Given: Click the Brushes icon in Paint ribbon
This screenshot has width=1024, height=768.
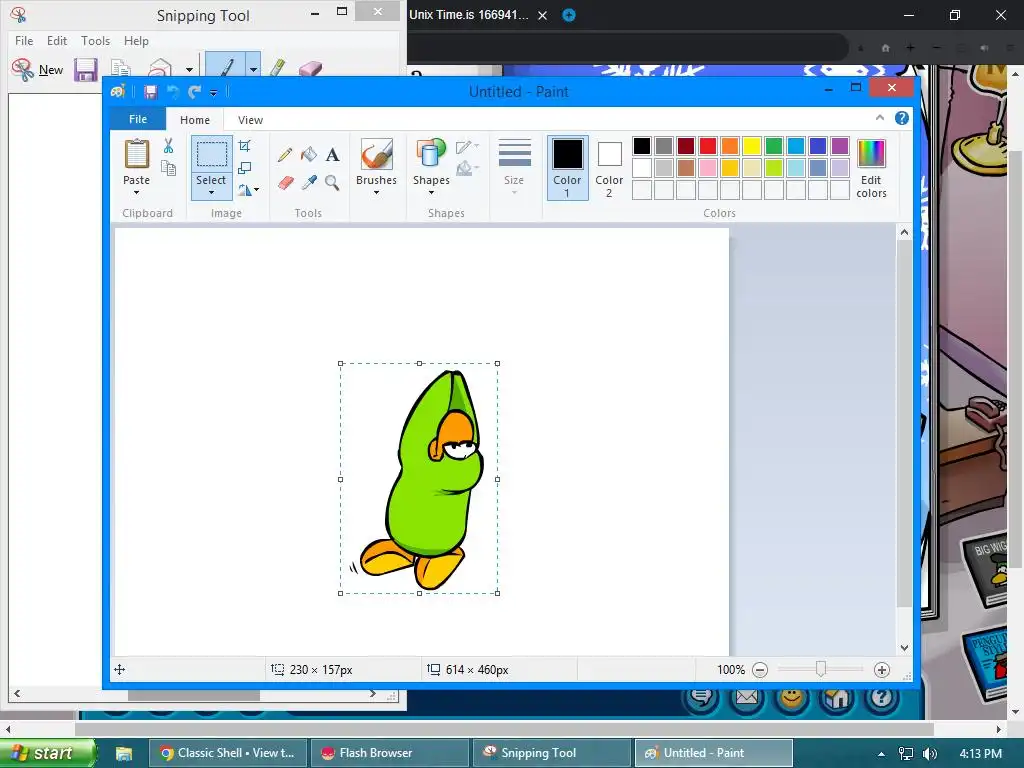Looking at the screenshot, I should (377, 155).
